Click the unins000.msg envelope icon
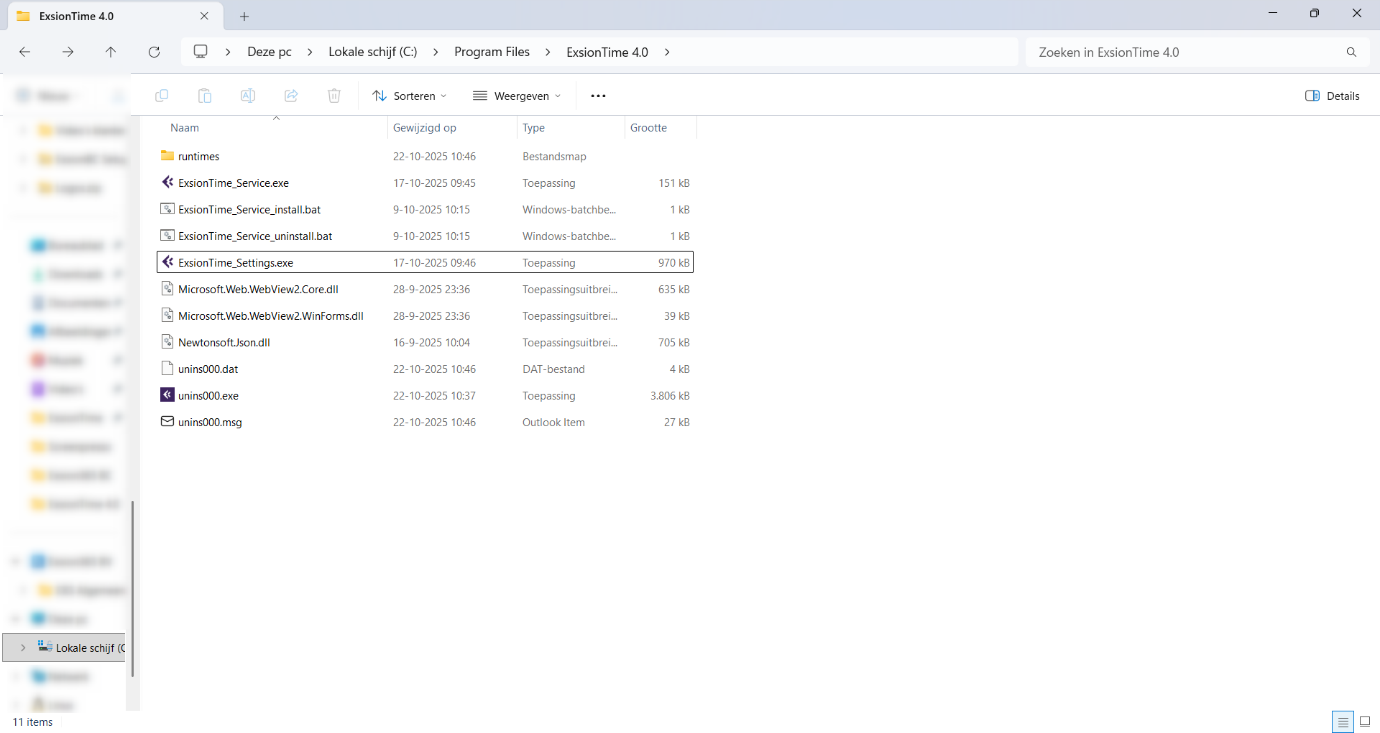This screenshot has height=733, width=1380. click(167, 422)
